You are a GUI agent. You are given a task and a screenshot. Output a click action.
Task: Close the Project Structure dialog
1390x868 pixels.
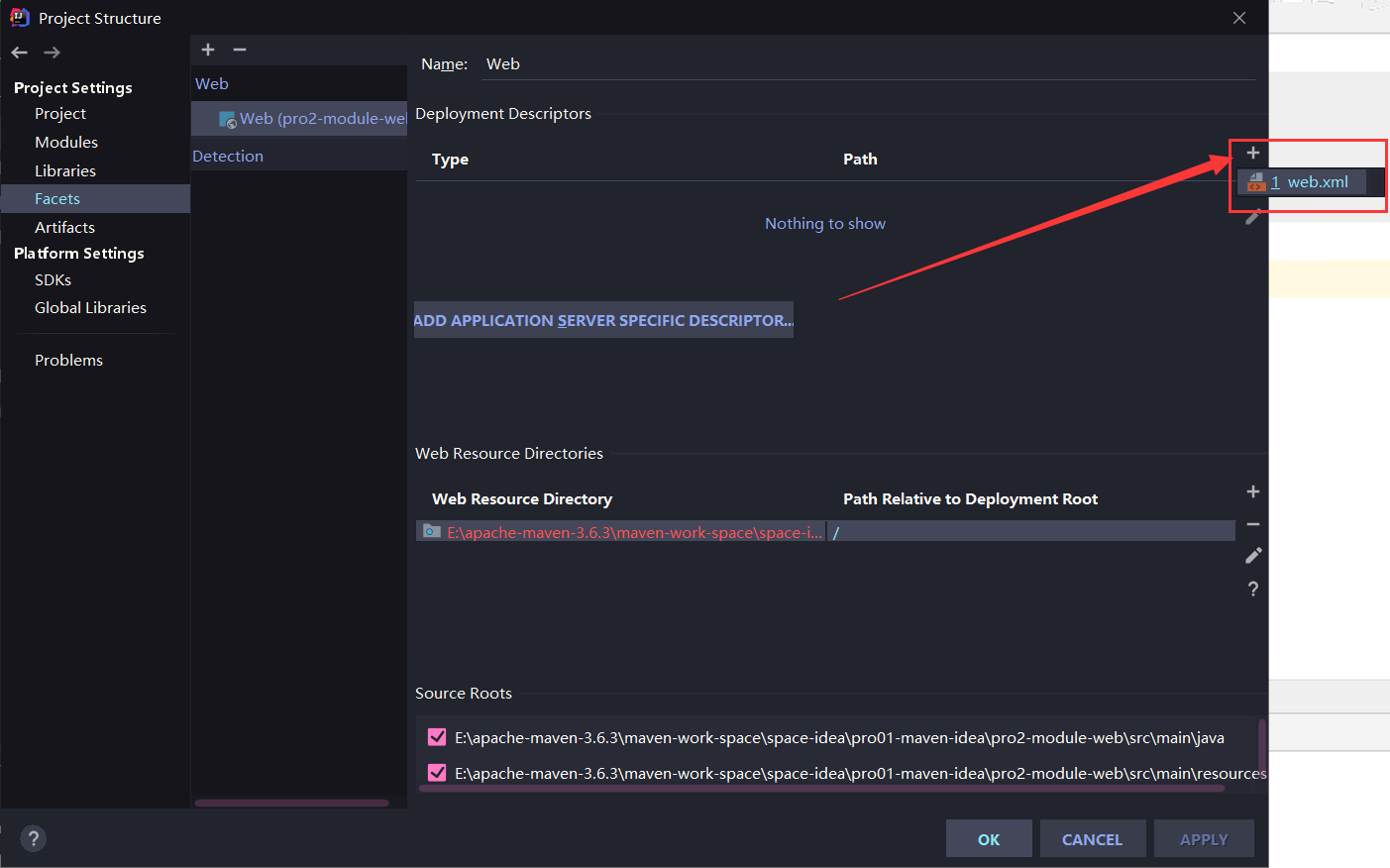(1239, 18)
